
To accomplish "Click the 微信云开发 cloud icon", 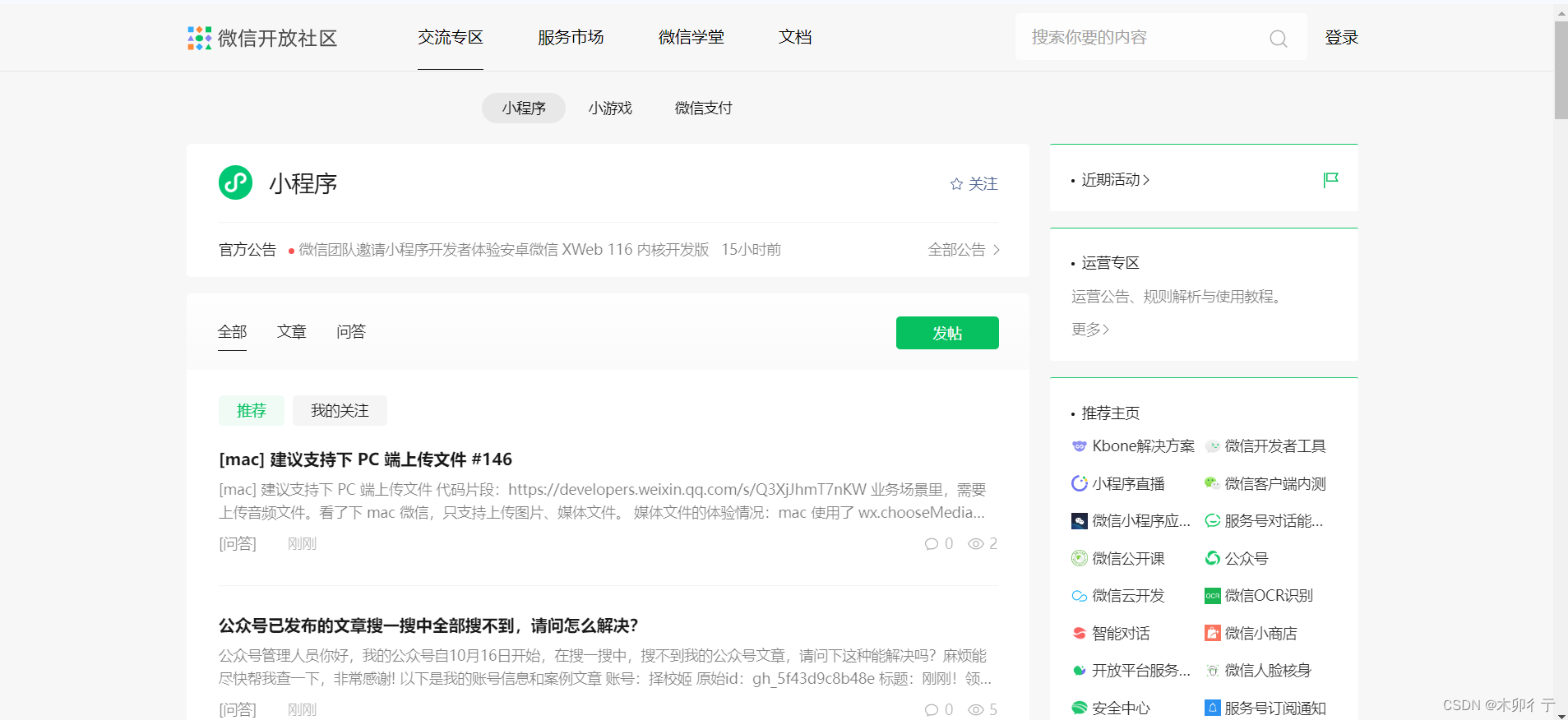I will (1080, 596).
